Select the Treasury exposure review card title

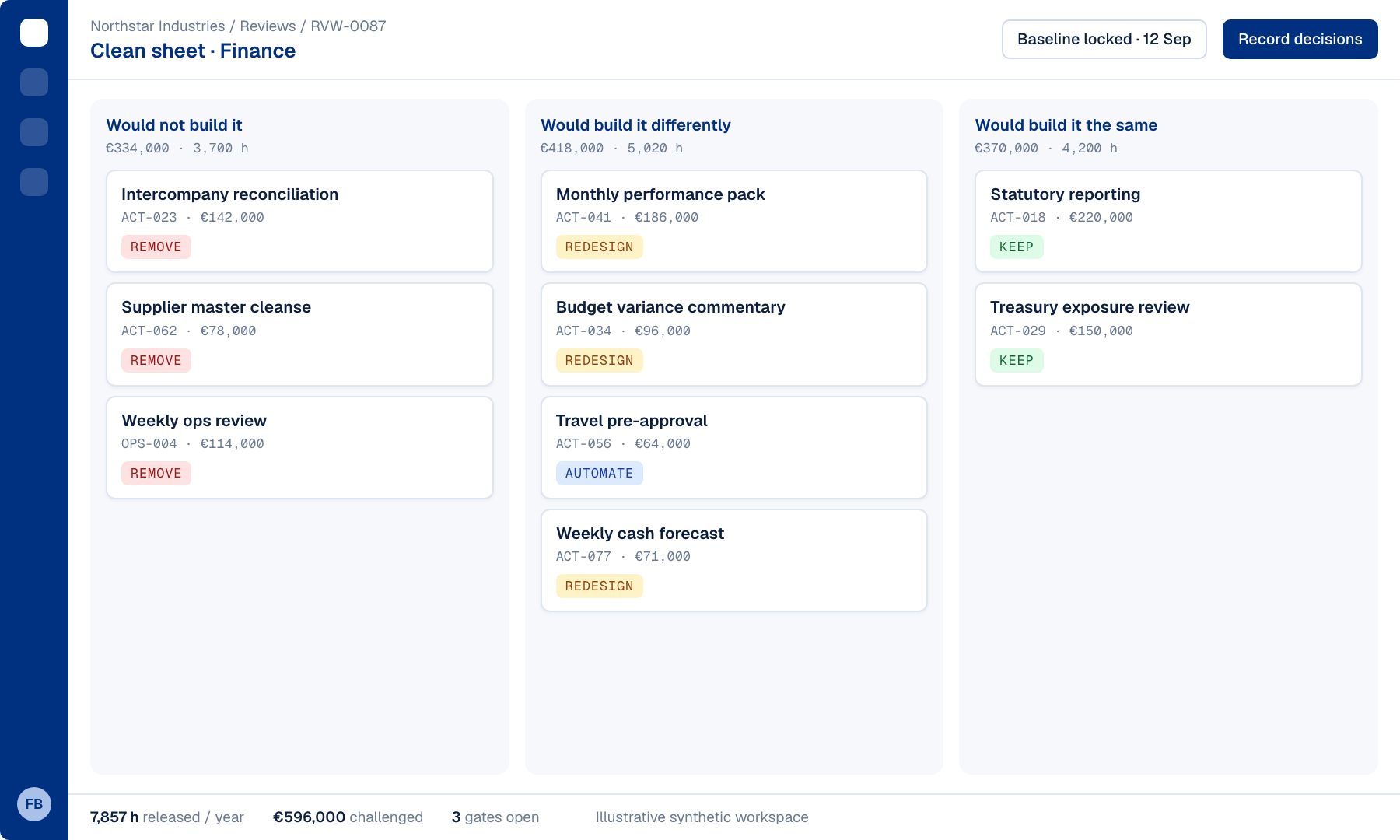1090,307
